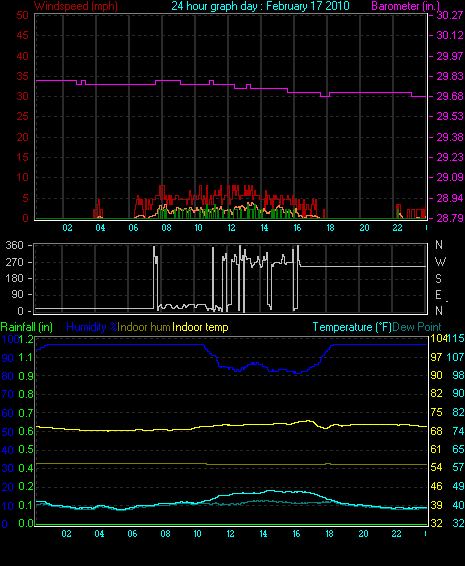Click the 24 hour graph day title
The image size is (465, 566).
click(260, 6)
